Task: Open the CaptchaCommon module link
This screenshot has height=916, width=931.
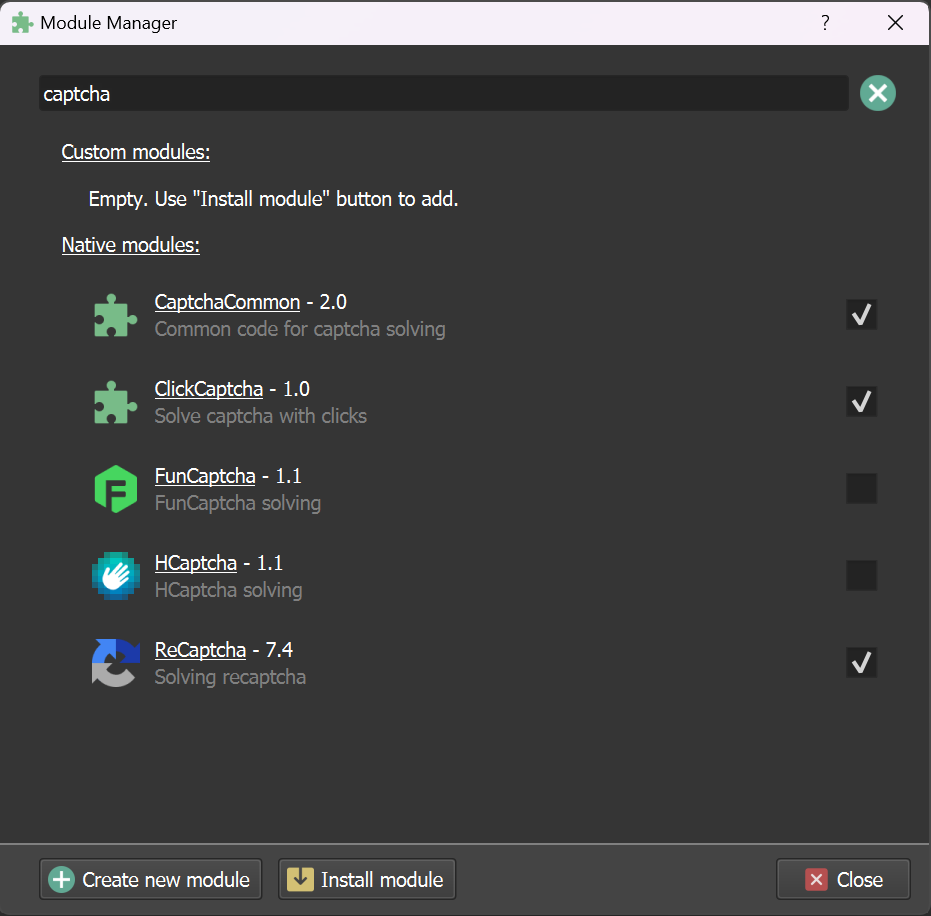Action: pyautogui.click(x=227, y=302)
